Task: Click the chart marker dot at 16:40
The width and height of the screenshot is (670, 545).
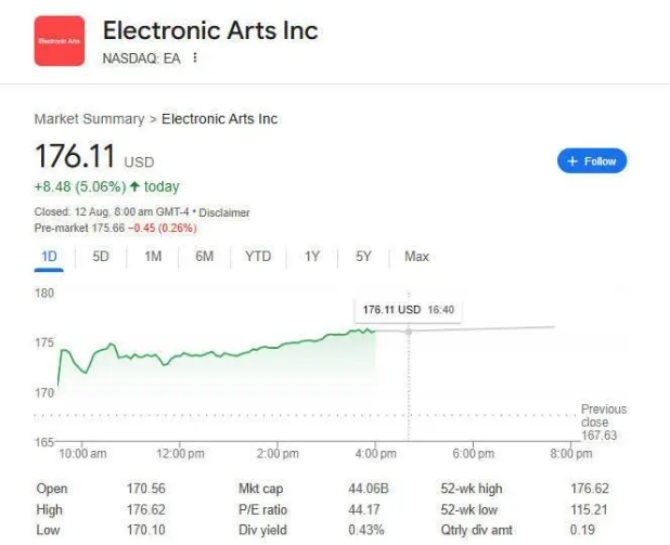Action: 408,331
